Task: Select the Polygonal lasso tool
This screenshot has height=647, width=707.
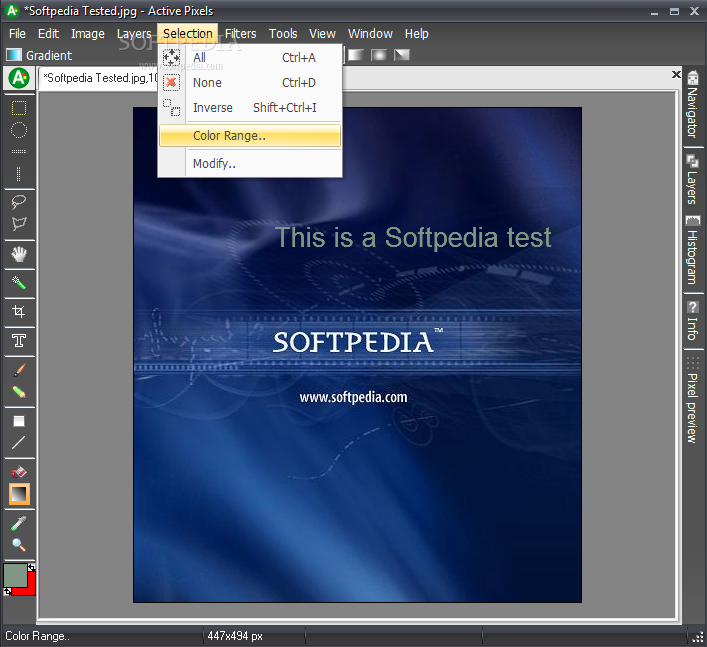Action: point(18,224)
